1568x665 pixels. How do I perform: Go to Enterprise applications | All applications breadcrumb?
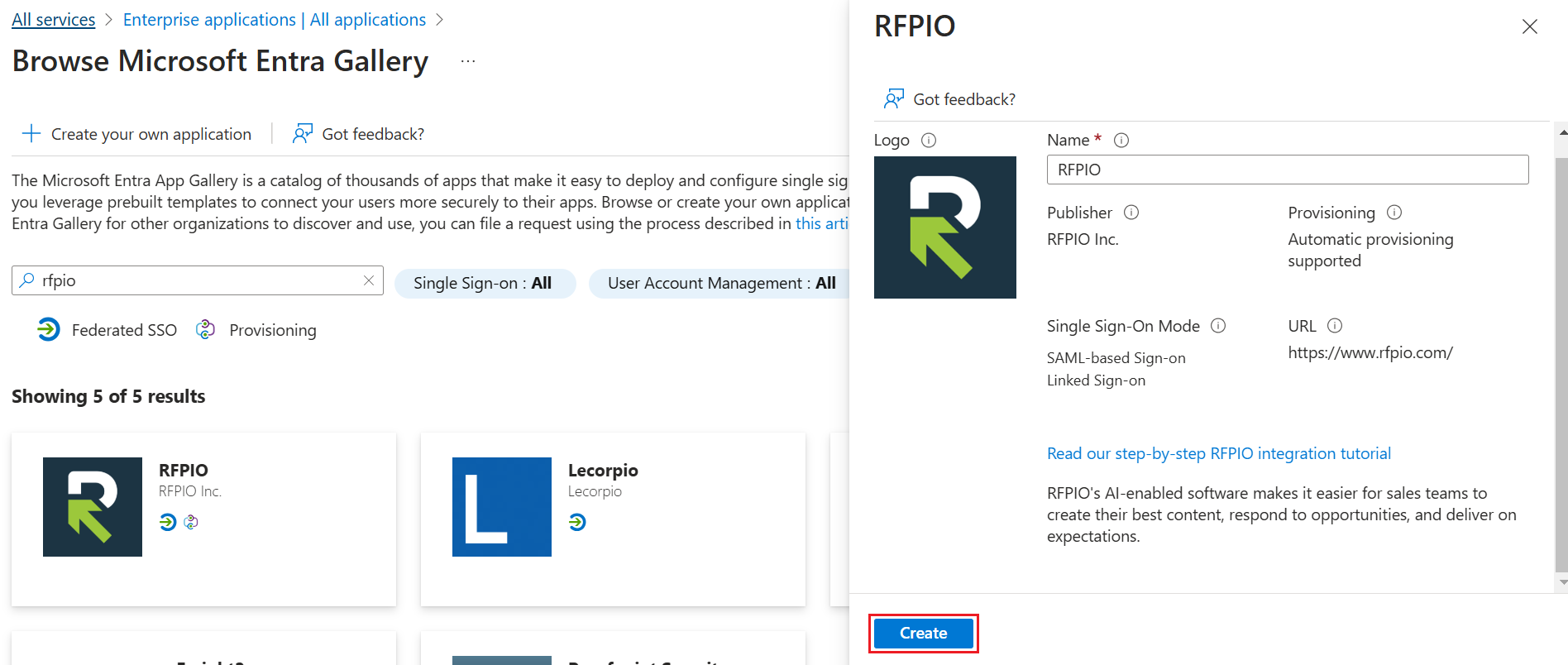275,20
